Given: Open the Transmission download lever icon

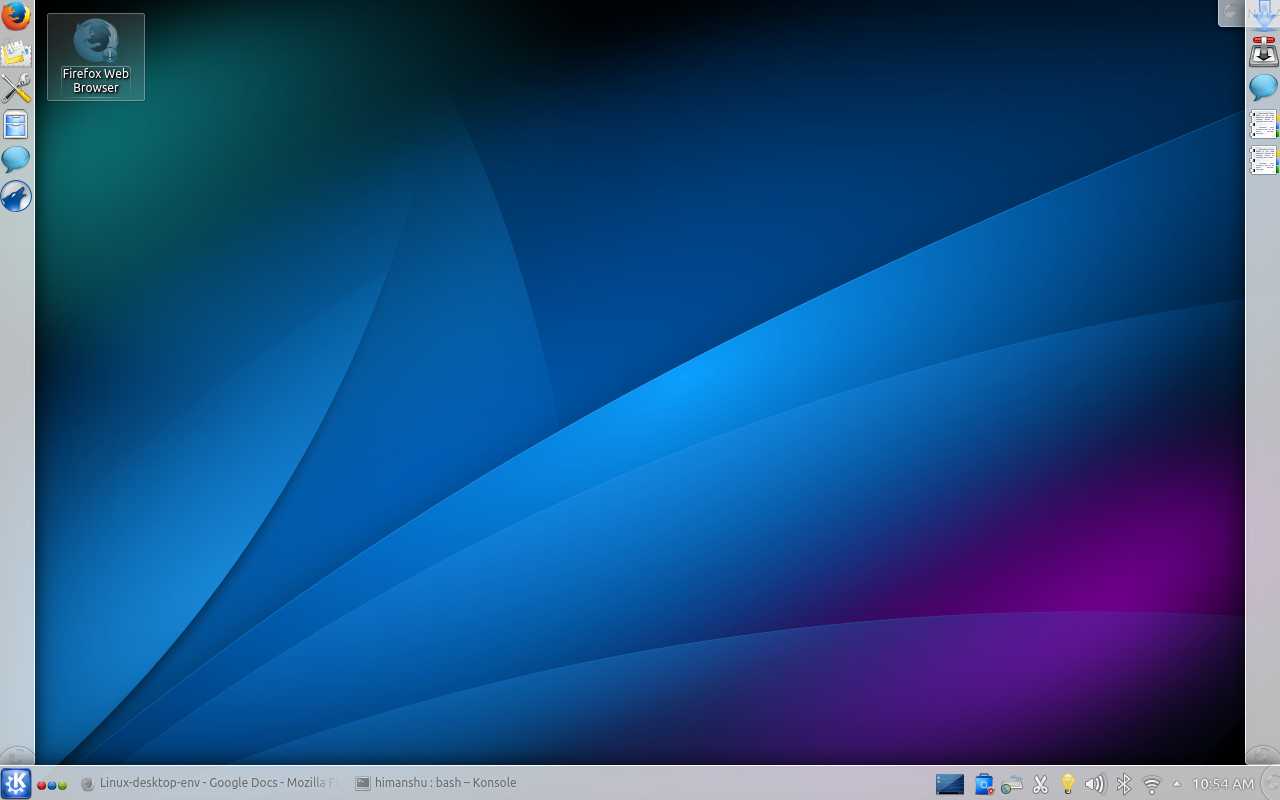Looking at the screenshot, I should tap(1264, 52).
